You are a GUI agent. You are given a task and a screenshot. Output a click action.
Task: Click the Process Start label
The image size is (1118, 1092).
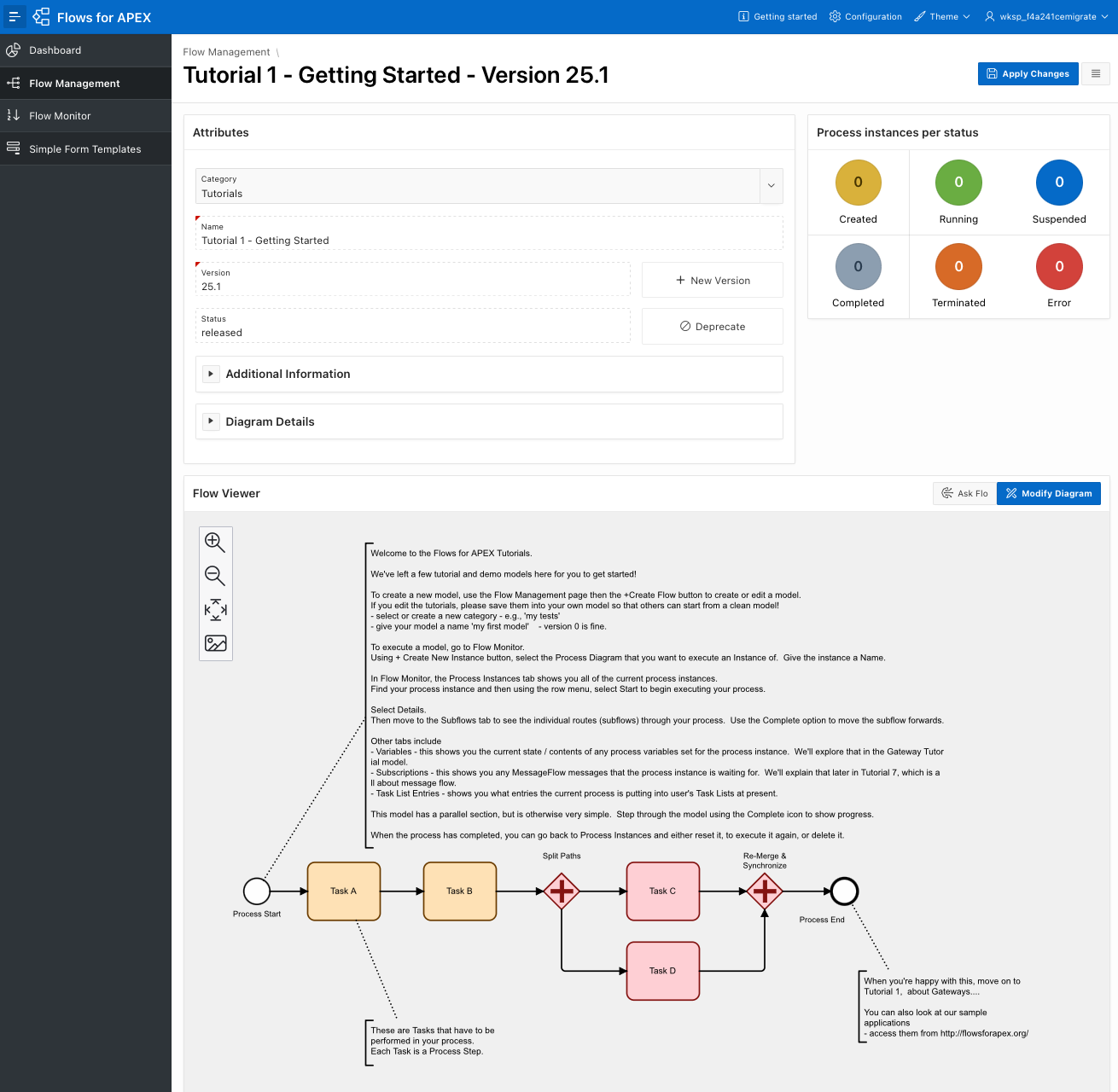pyautogui.click(x=257, y=914)
